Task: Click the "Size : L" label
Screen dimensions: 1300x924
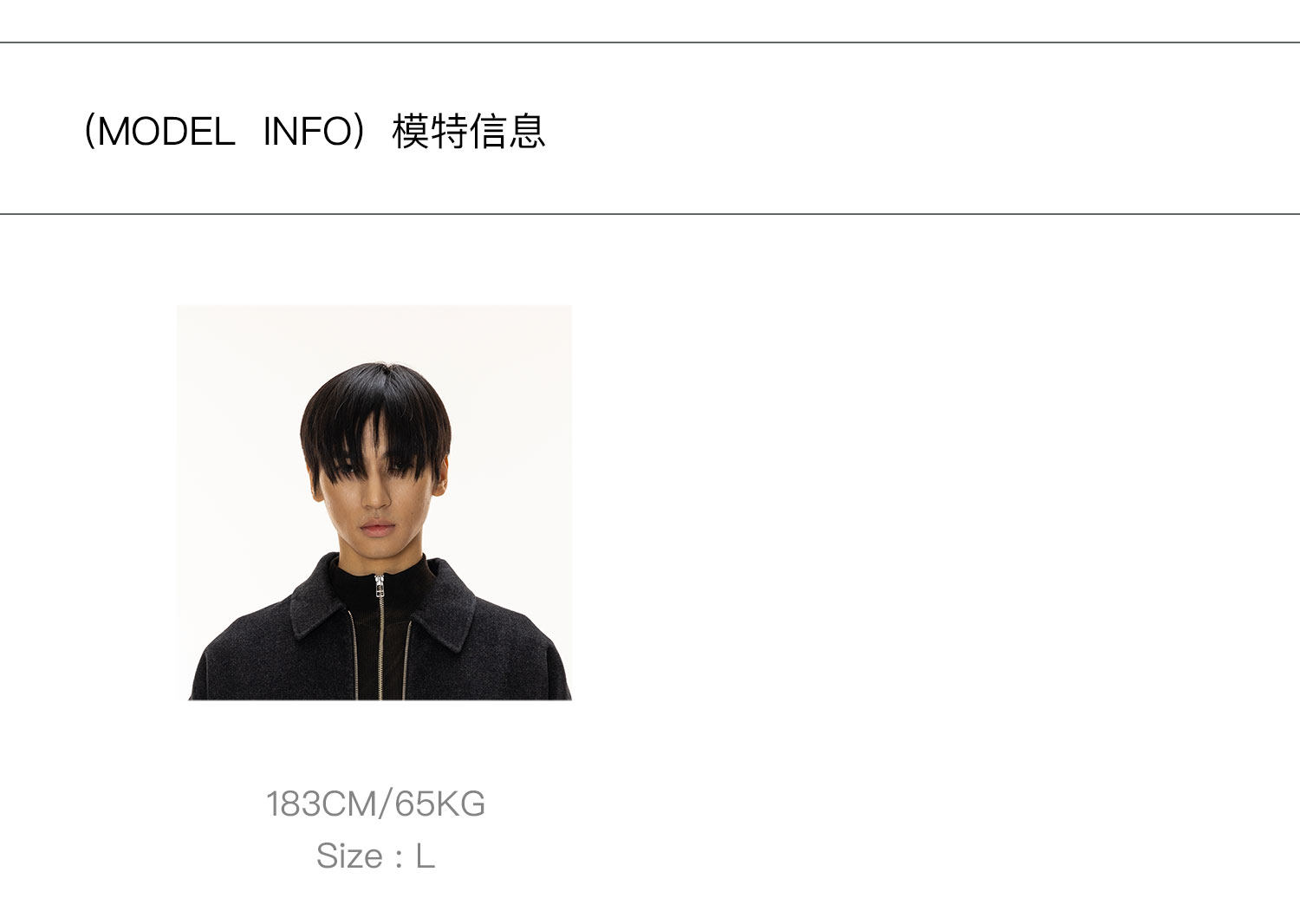Action: click(x=375, y=856)
